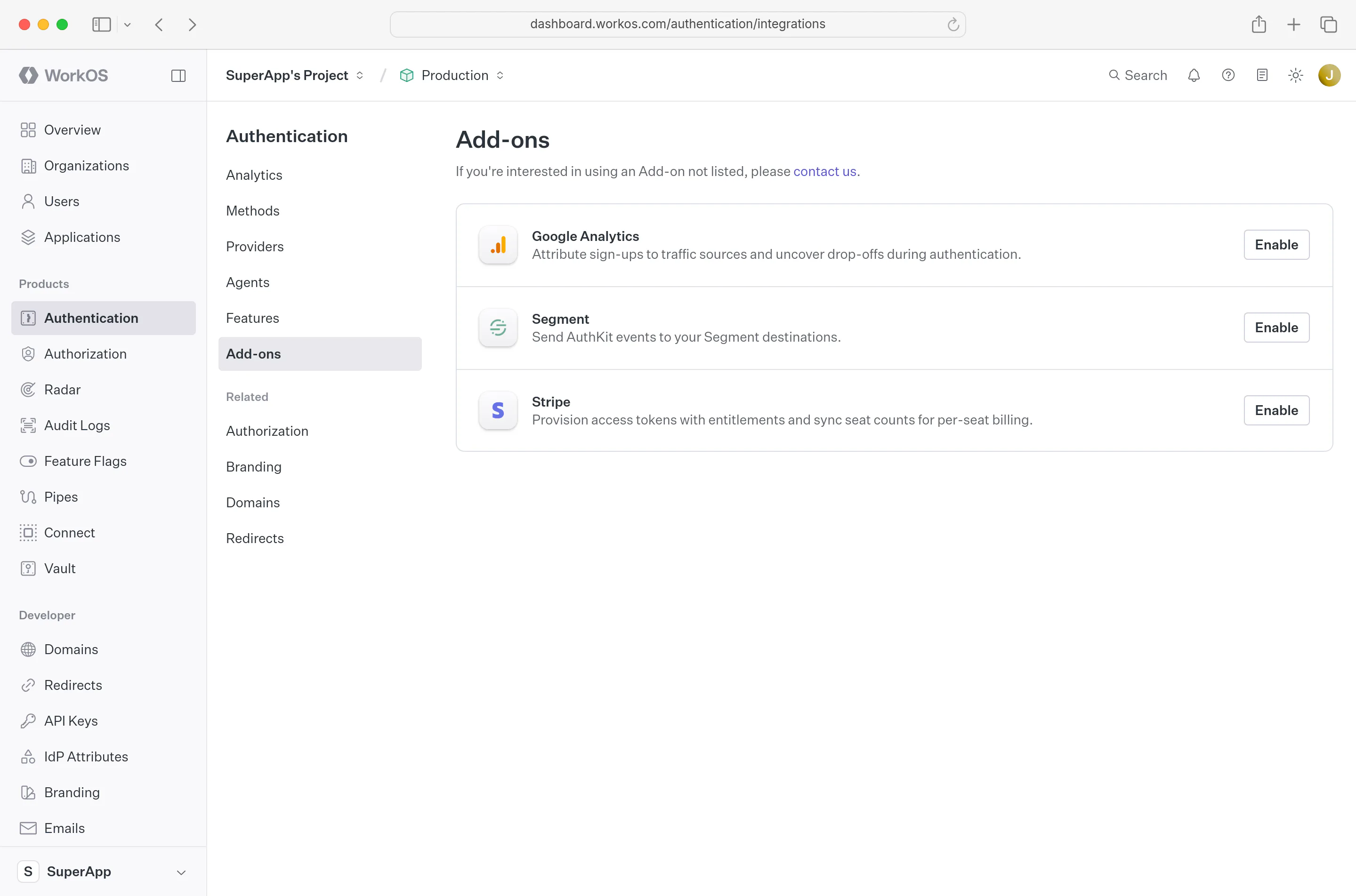Select the Add-ons section

320,354
